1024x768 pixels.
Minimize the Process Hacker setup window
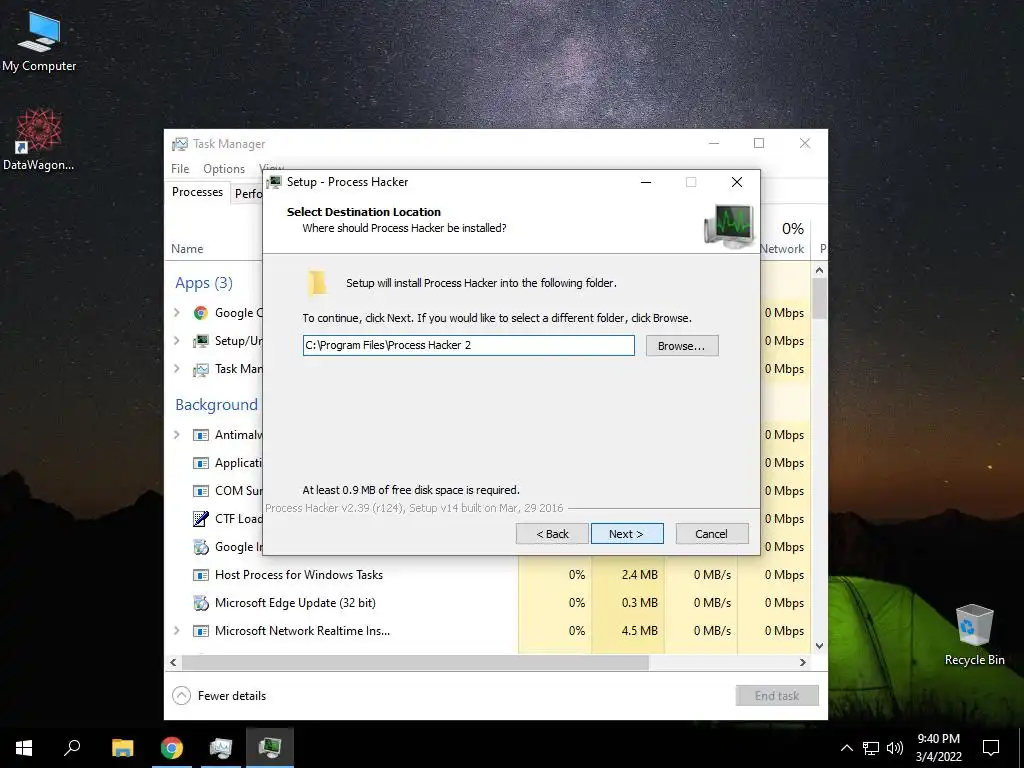point(646,182)
